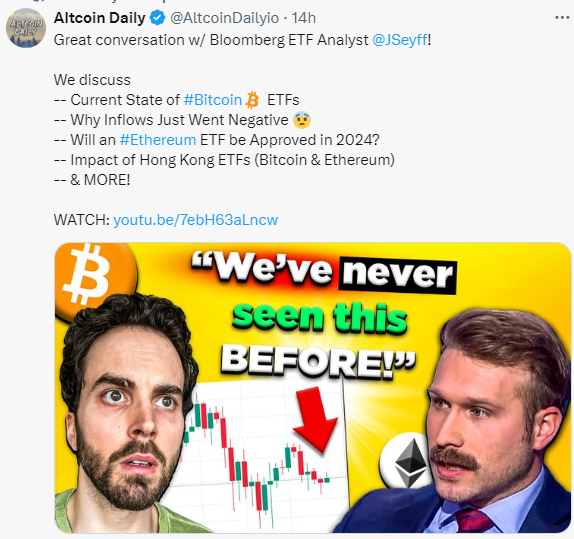The image size is (574, 539).
Task: Click the Ethereum logo in the thumbnail
Action: (407, 461)
